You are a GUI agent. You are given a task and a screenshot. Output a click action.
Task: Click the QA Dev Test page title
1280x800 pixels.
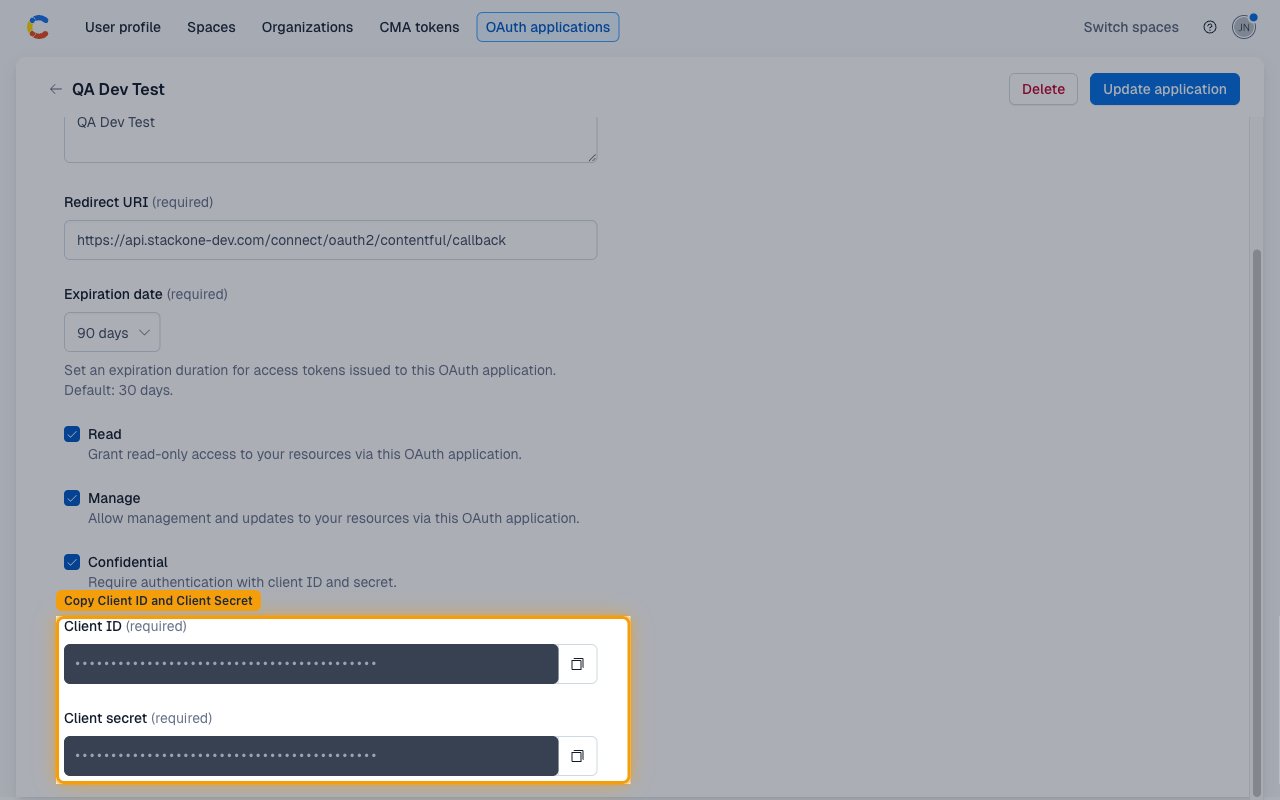point(118,89)
